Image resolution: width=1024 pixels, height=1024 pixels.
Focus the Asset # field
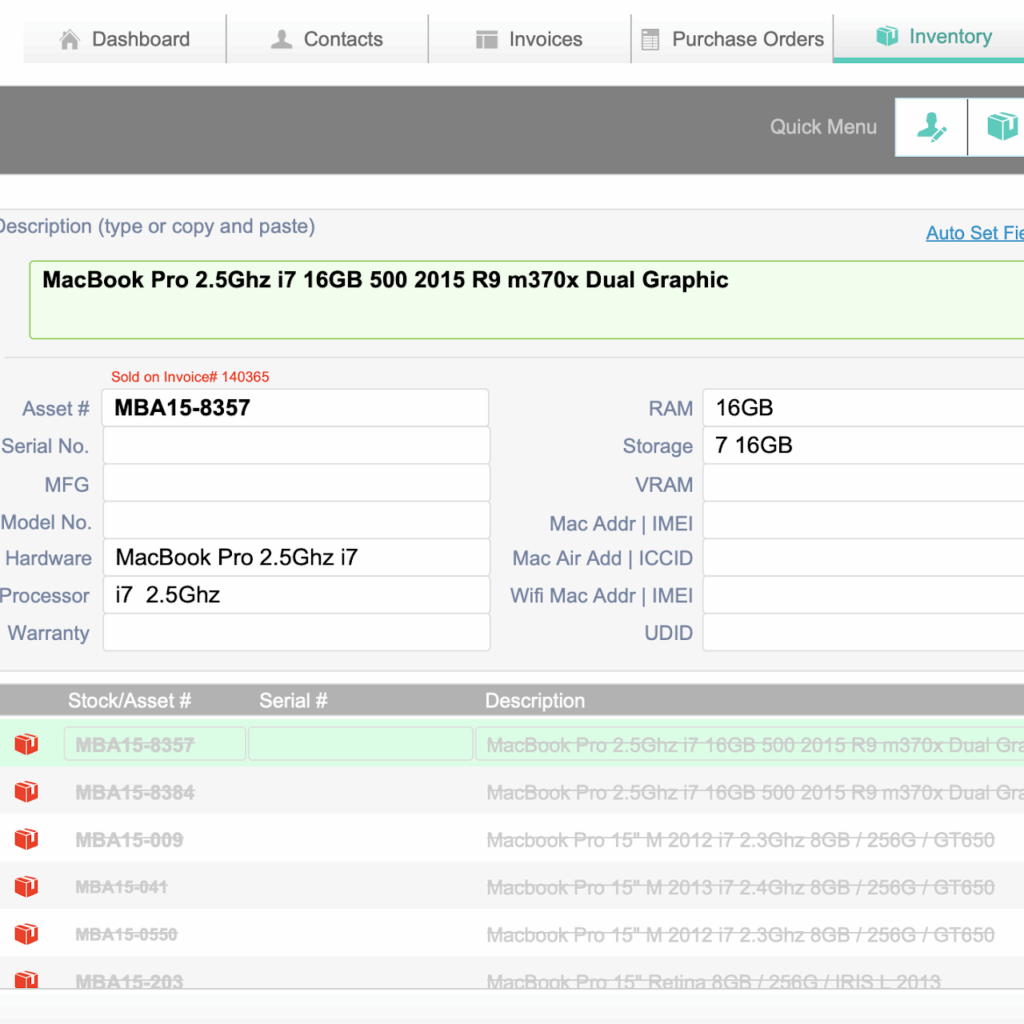click(x=296, y=408)
